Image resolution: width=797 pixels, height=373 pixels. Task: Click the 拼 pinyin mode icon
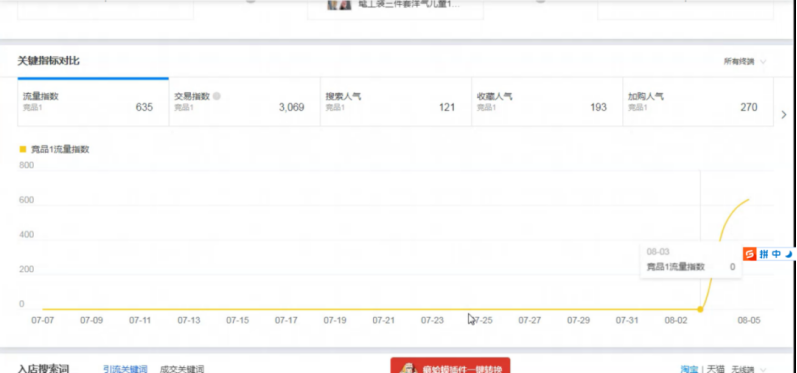pos(764,254)
